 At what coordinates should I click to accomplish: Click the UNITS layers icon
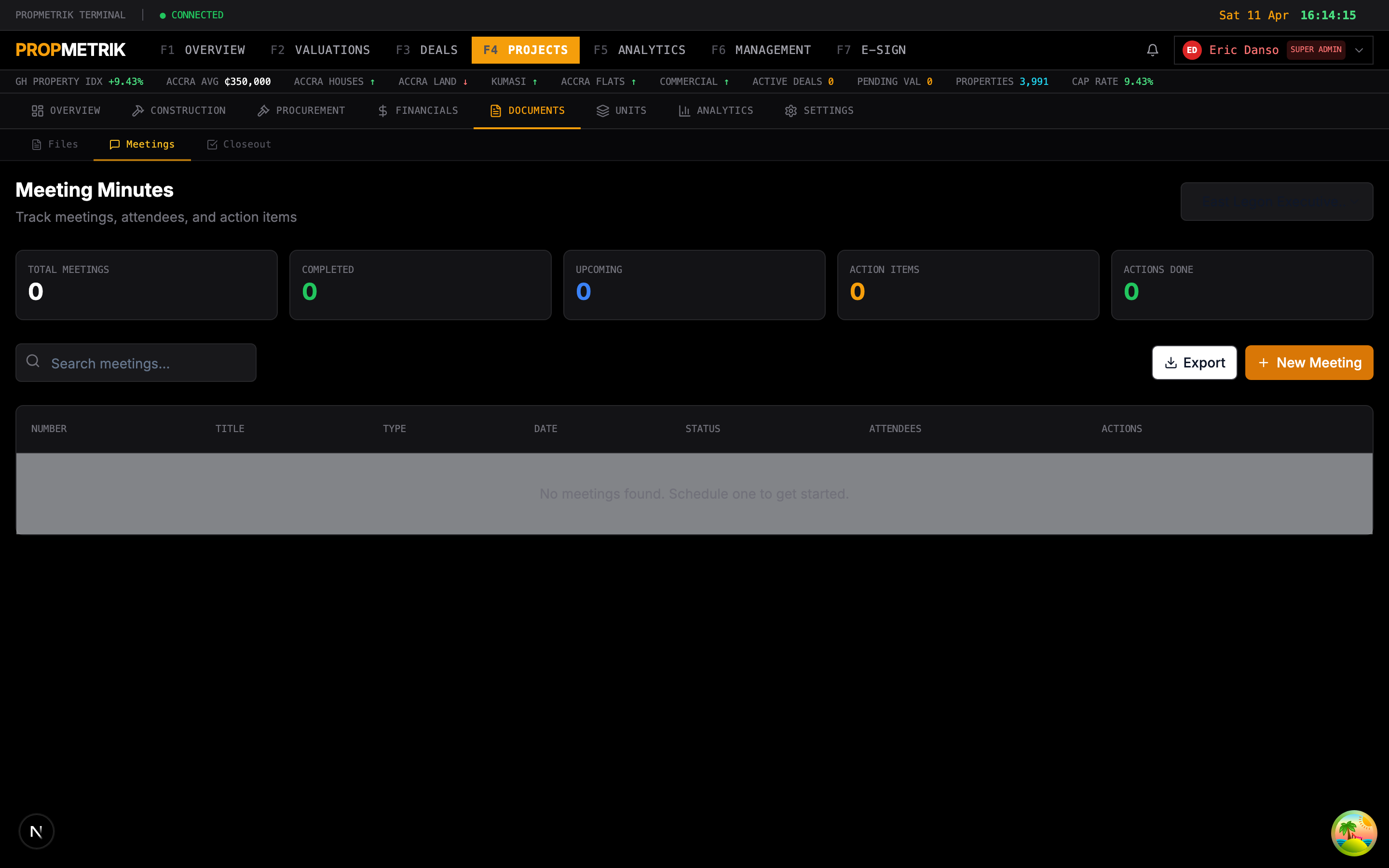click(603, 111)
